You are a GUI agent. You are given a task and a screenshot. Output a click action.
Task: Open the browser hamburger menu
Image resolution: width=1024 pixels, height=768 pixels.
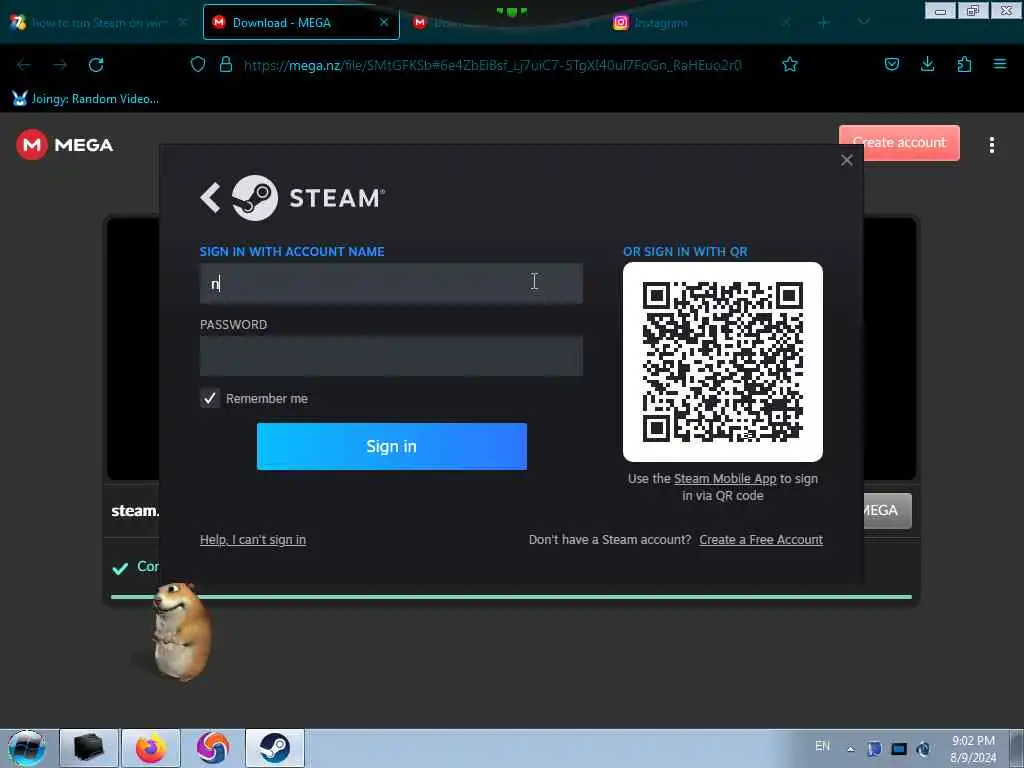point(1000,64)
